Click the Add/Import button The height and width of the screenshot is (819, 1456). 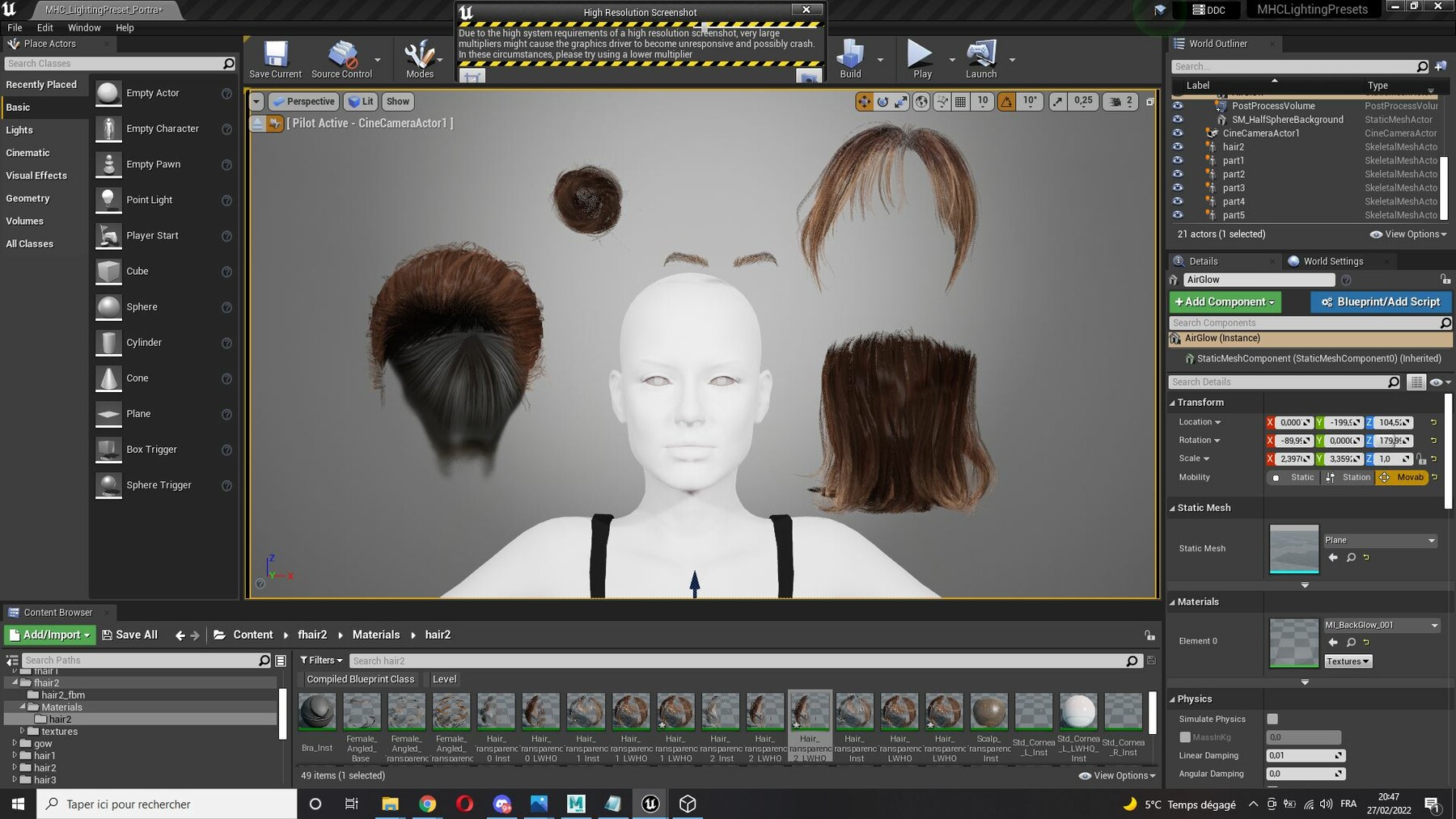click(x=50, y=635)
